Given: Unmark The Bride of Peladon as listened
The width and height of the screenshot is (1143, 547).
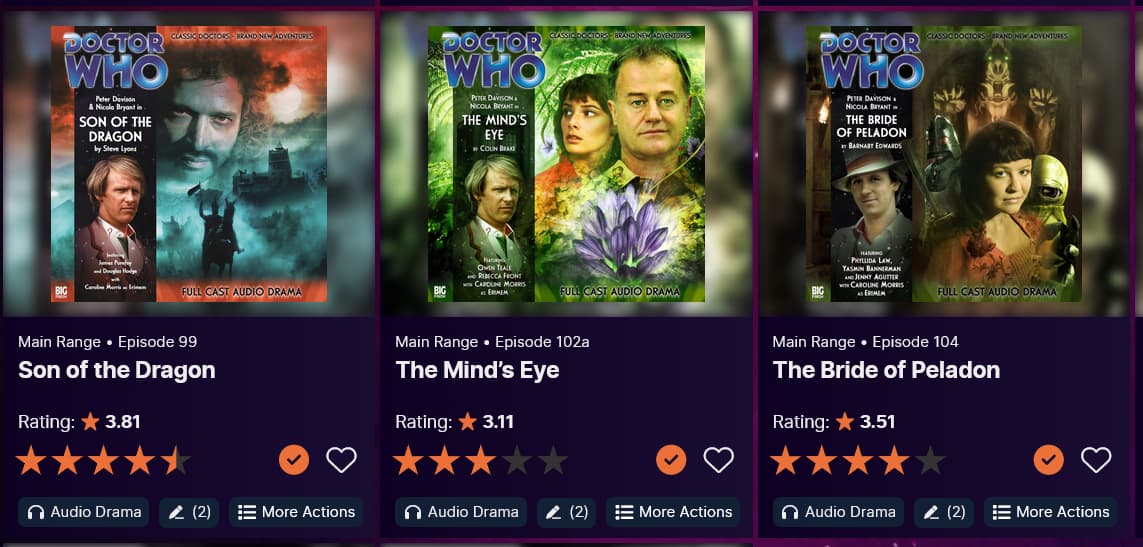Looking at the screenshot, I should tap(1049, 460).
